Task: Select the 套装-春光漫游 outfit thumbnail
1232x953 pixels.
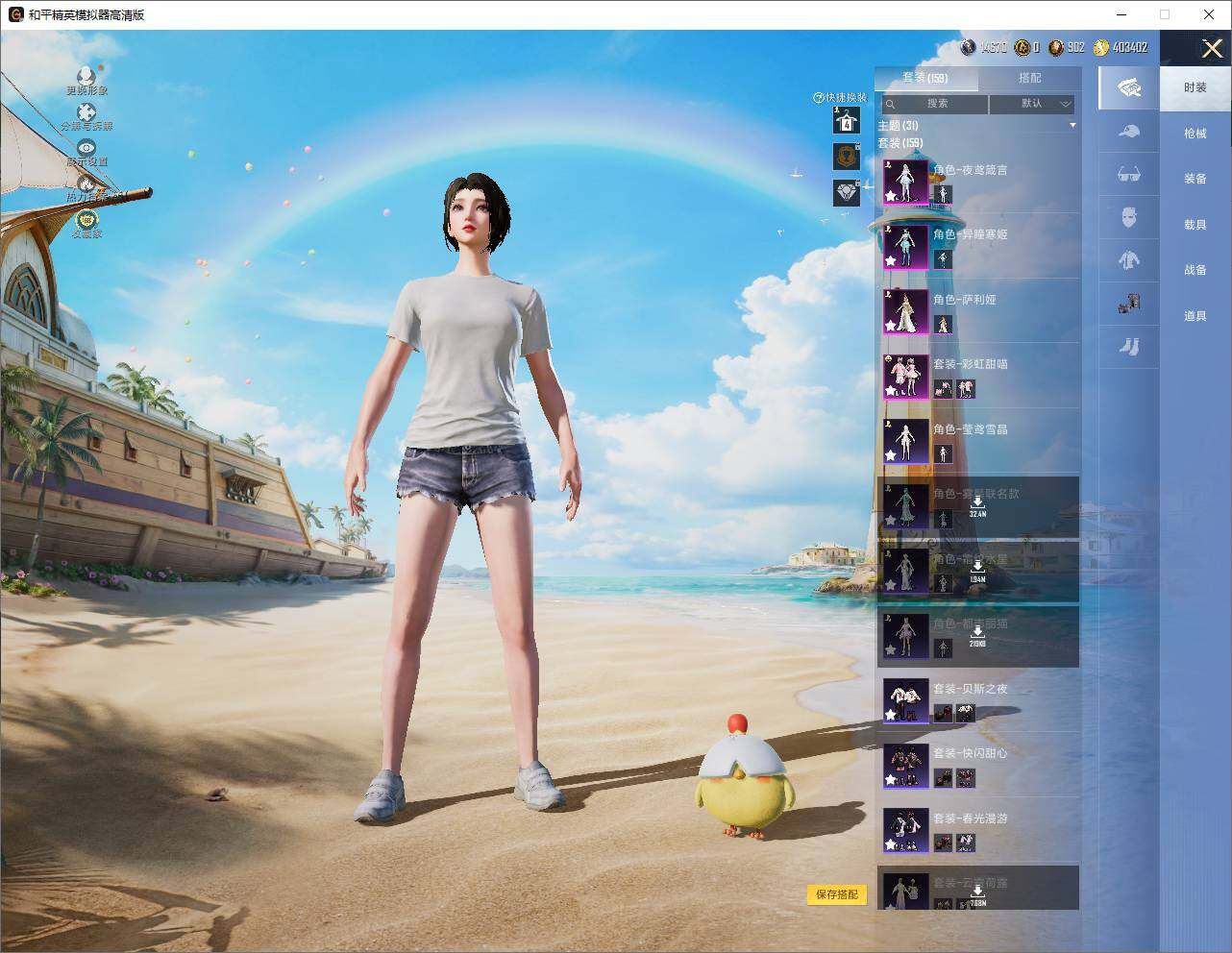Action: 905,830
